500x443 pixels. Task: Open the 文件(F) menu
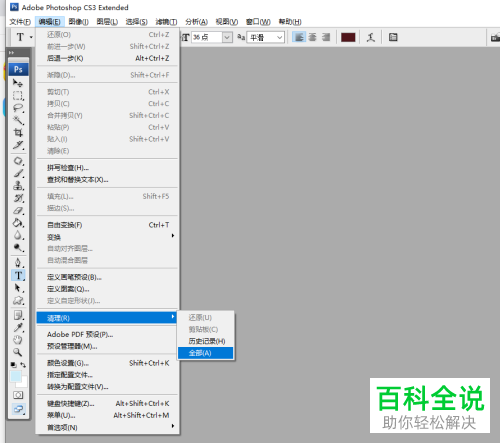click(x=20, y=22)
